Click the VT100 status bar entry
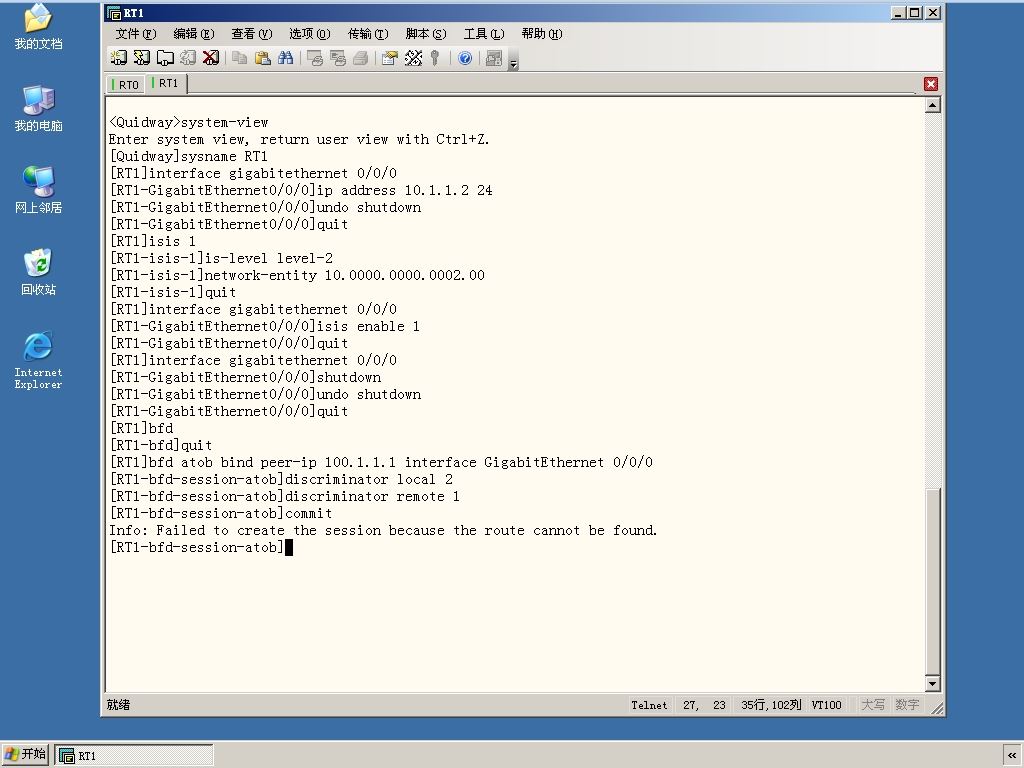Screen dimensions: 1024x768 826,705
